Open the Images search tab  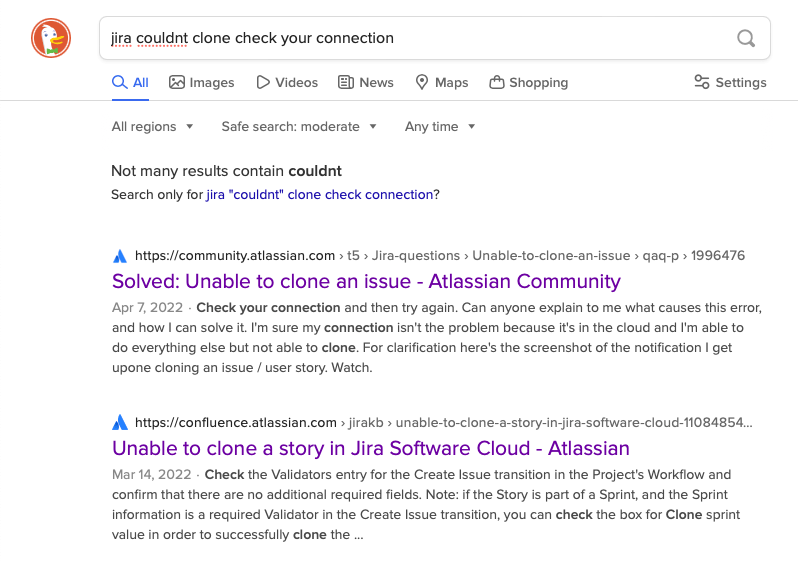(201, 83)
